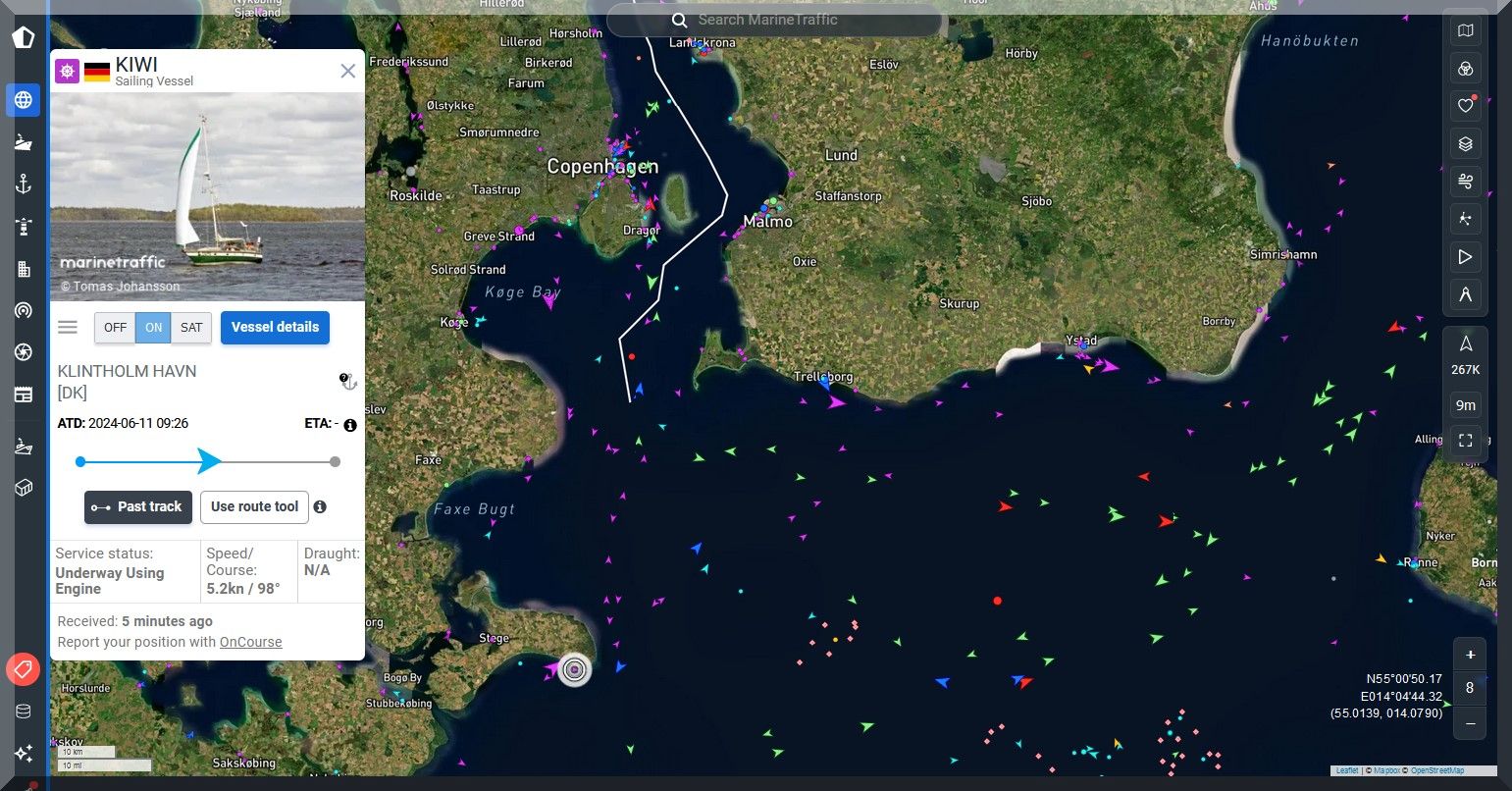The width and height of the screenshot is (1512, 791).
Task: Click the lighthouse icon in left sidebar
Action: click(x=24, y=227)
